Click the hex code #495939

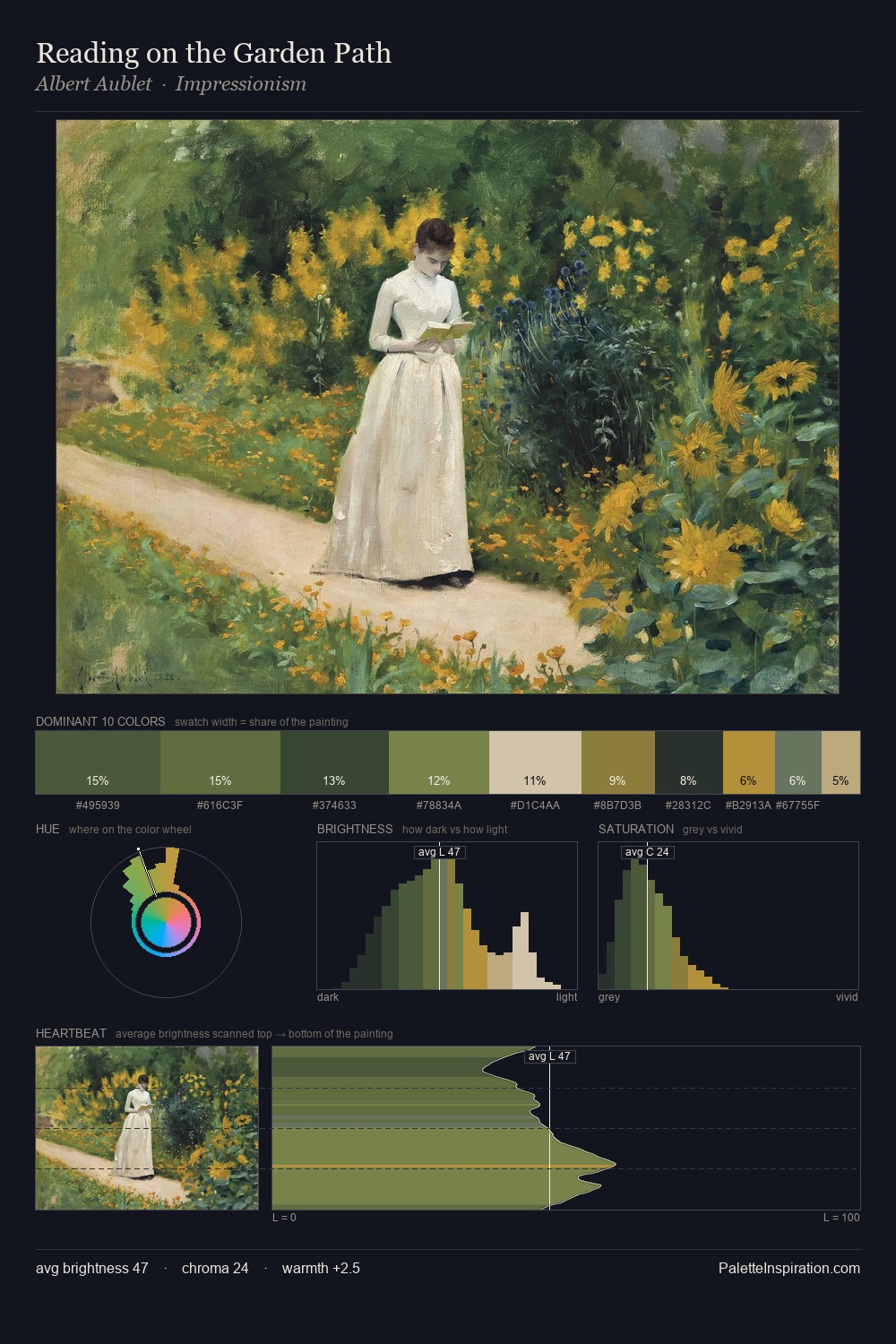[98, 806]
